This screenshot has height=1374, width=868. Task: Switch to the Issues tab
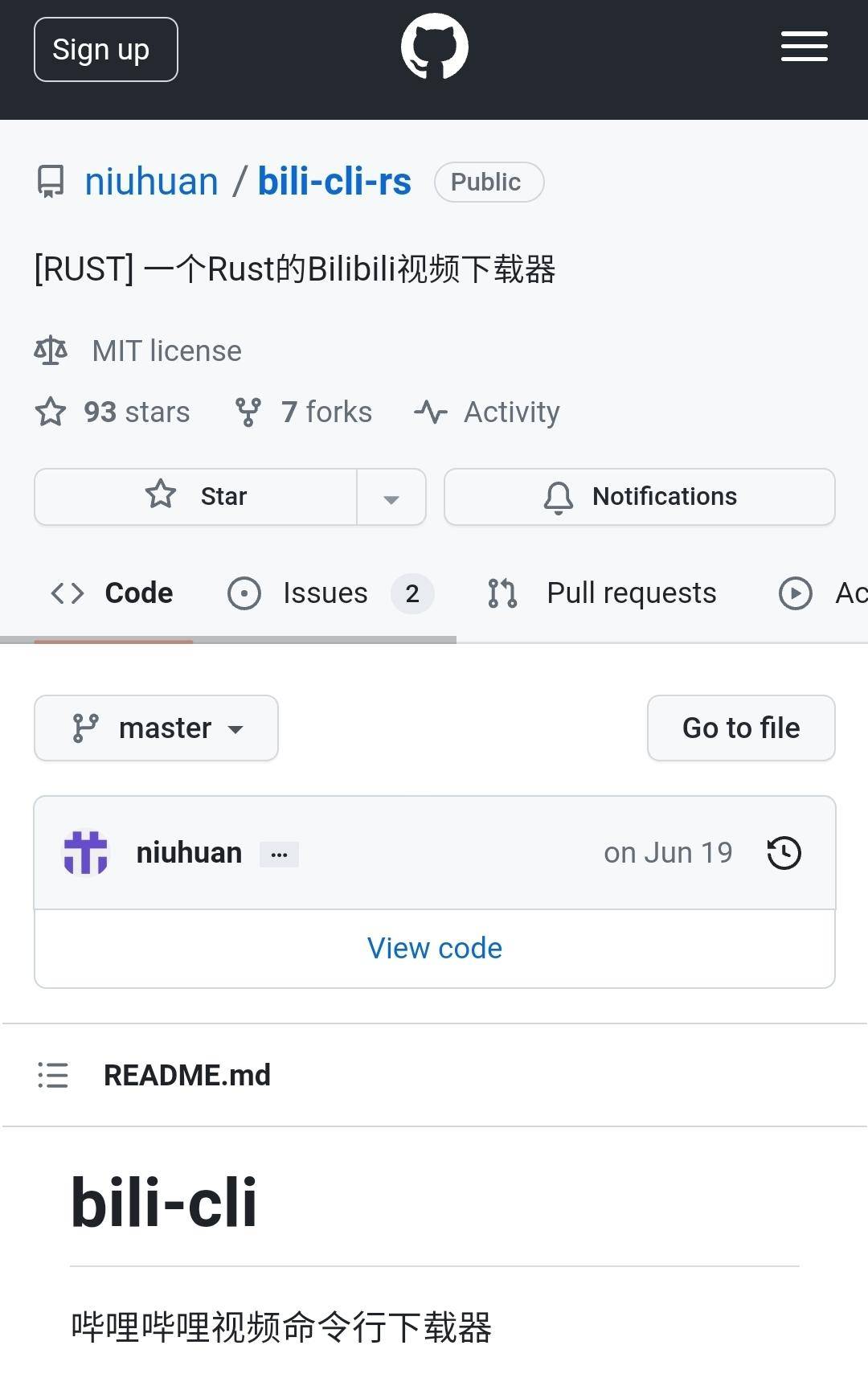[330, 593]
